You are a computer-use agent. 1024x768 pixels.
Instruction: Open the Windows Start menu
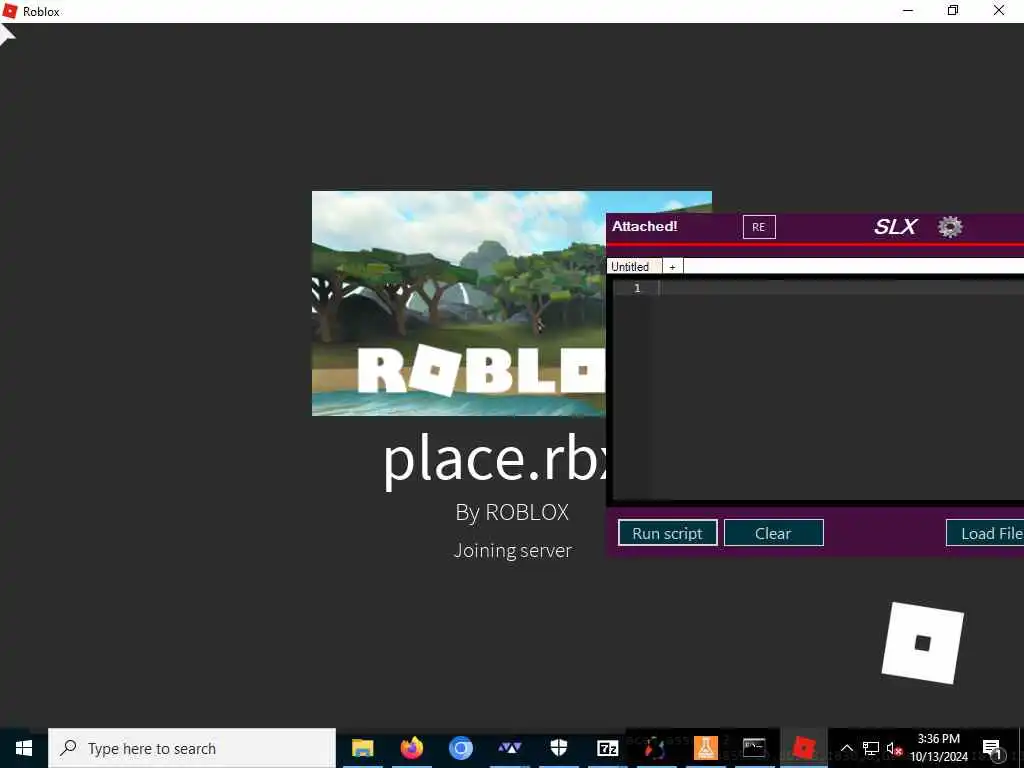click(24, 748)
